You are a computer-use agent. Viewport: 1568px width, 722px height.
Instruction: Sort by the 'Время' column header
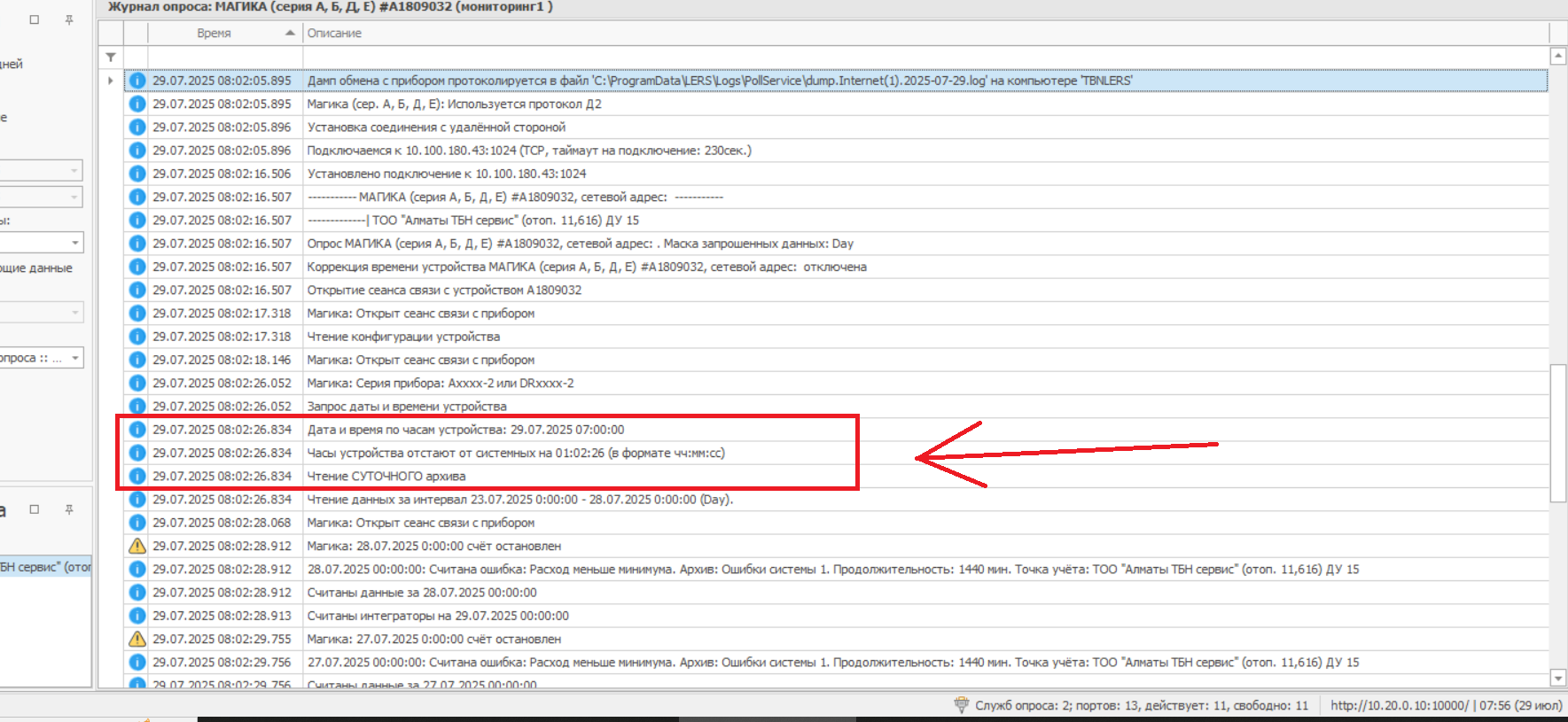click(214, 33)
